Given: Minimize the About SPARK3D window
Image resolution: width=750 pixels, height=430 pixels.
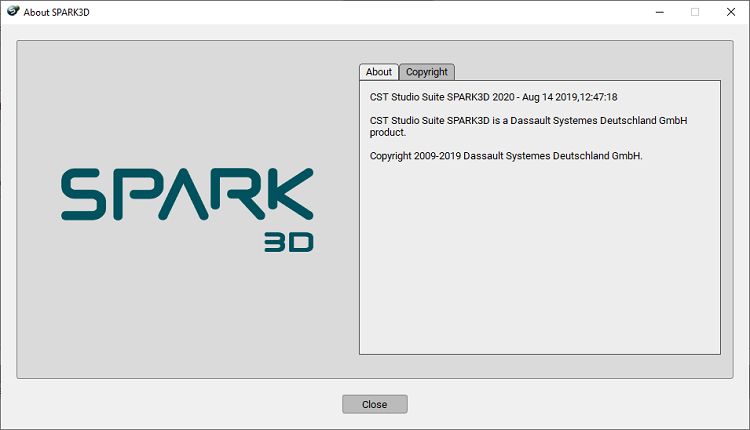Looking at the screenshot, I should 660,12.
